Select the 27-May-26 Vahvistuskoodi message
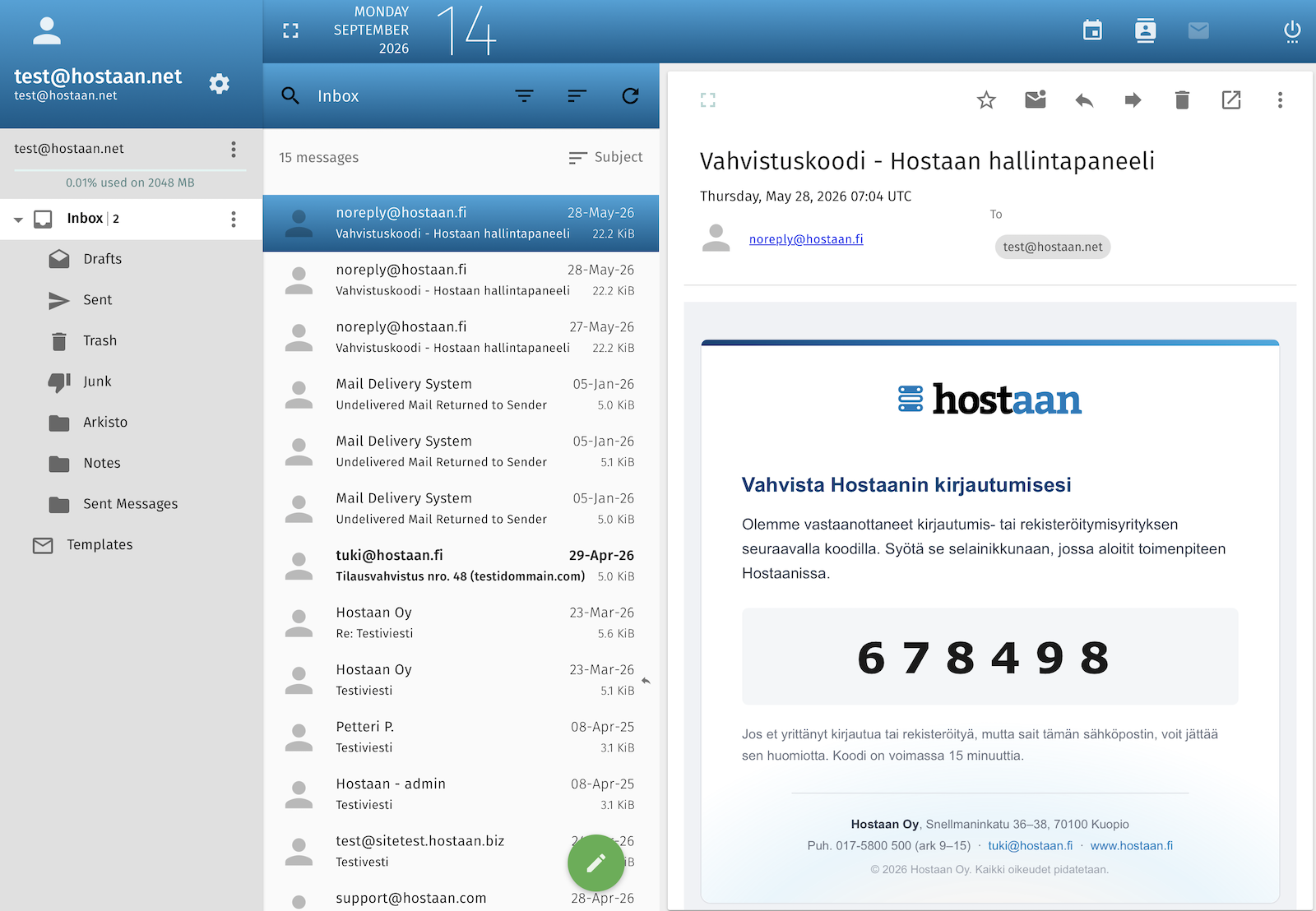 click(461, 337)
